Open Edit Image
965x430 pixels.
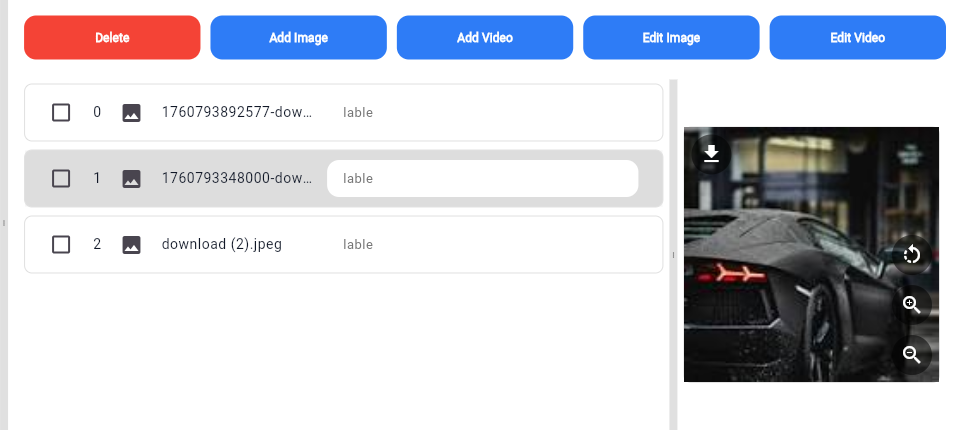tap(671, 38)
